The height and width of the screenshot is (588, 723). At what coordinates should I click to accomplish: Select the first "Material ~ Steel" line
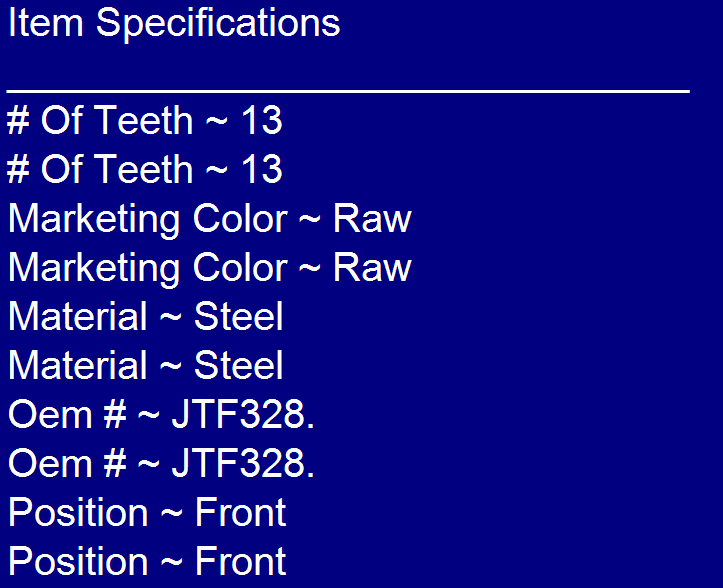146,317
